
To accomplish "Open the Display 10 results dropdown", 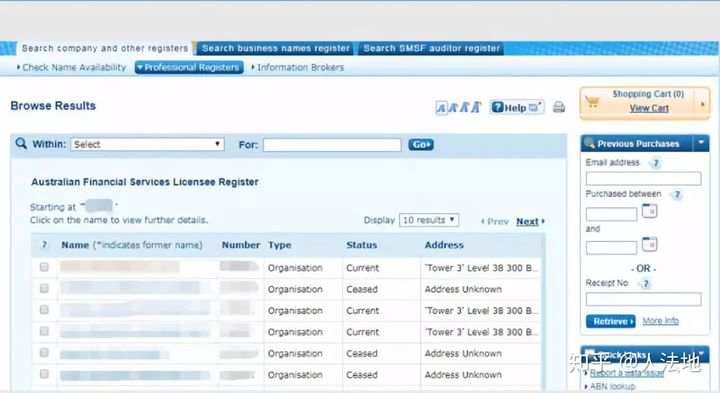I will [429, 220].
